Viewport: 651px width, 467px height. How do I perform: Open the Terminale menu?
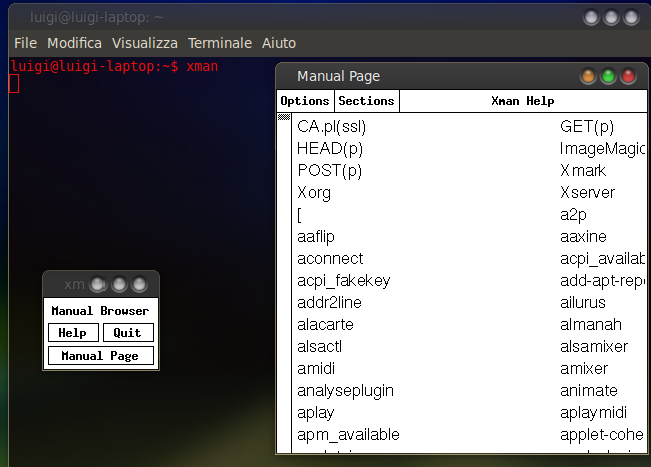[220, 43]
